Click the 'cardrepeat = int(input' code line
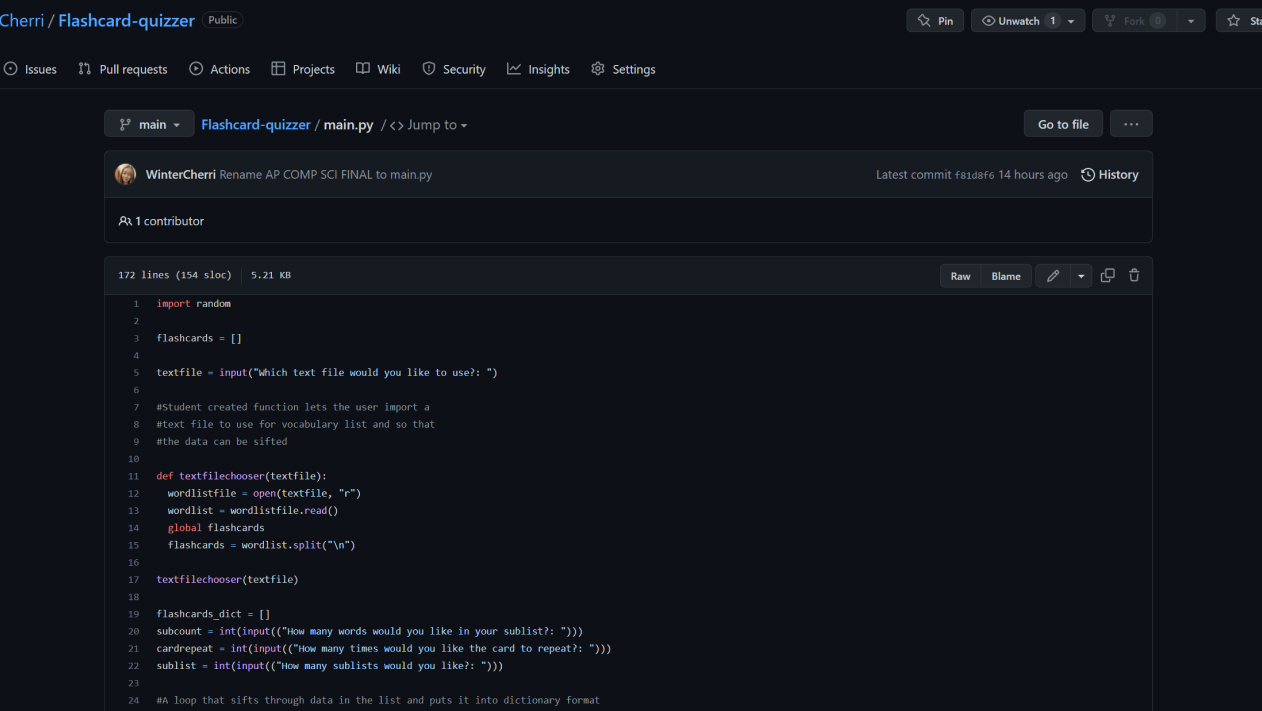1262x711 pixels. coord(384,649)
